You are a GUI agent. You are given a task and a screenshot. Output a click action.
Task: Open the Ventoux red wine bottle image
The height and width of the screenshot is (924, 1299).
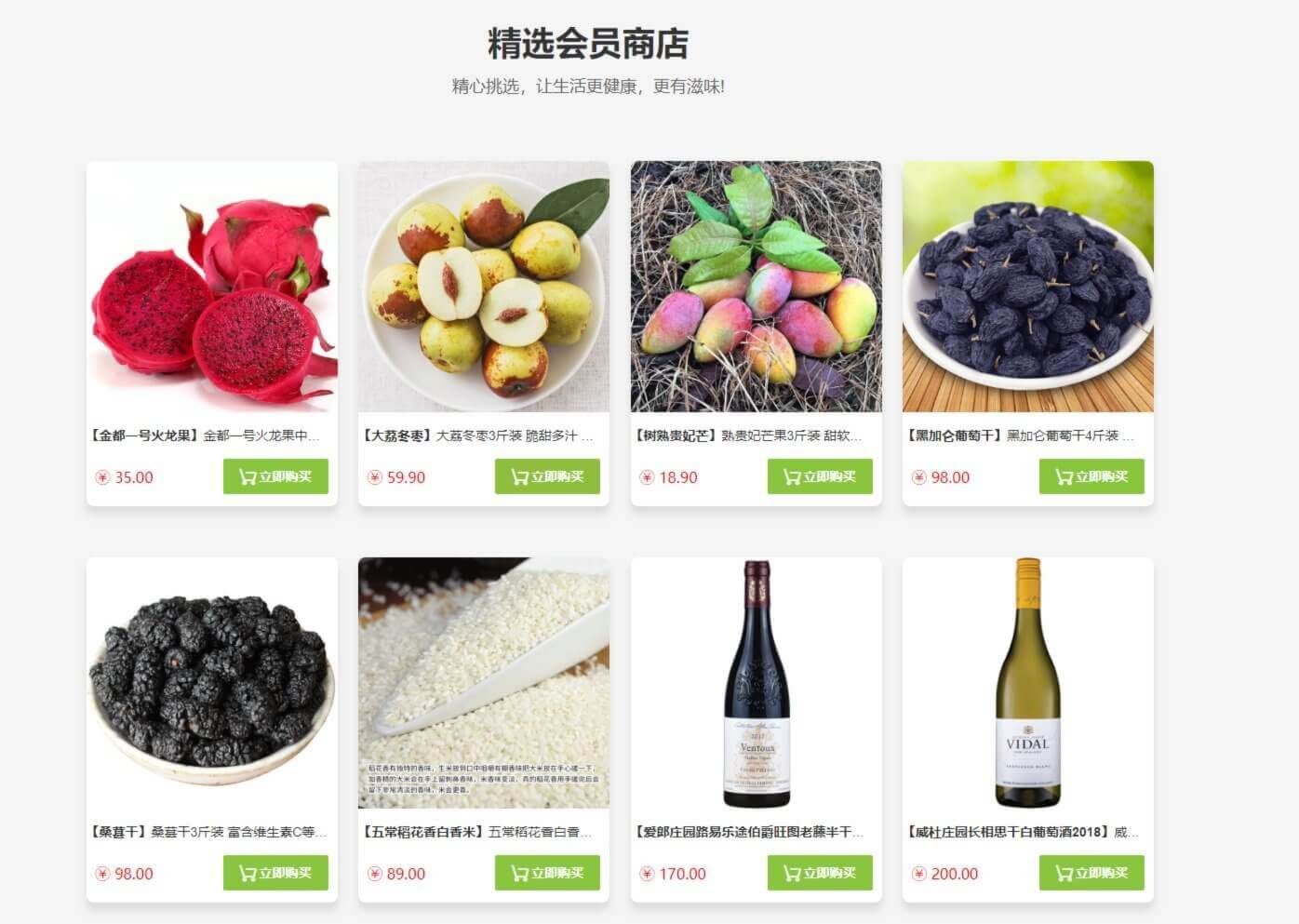pyautogui.click(x=757, y=683)
